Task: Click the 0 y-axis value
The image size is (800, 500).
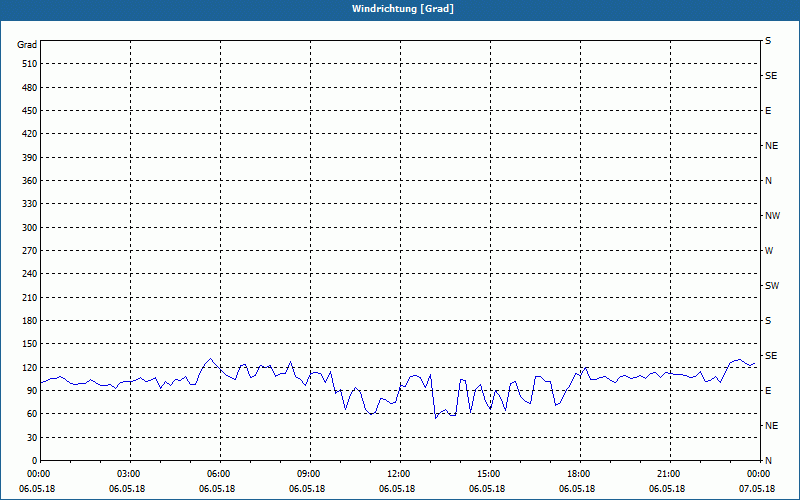Action: (35, 461)
